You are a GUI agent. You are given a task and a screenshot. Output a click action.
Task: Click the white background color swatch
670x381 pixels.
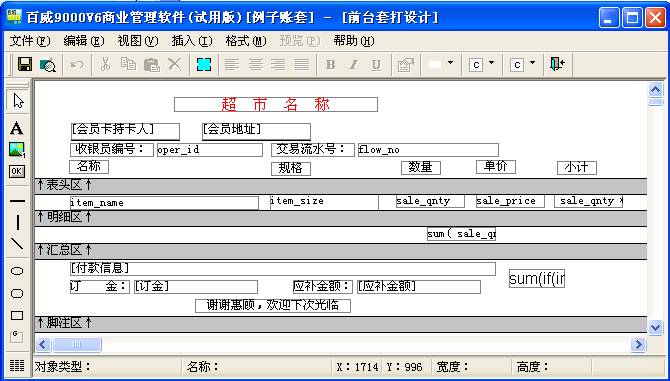pyautogui.click(x=435, y=65)
